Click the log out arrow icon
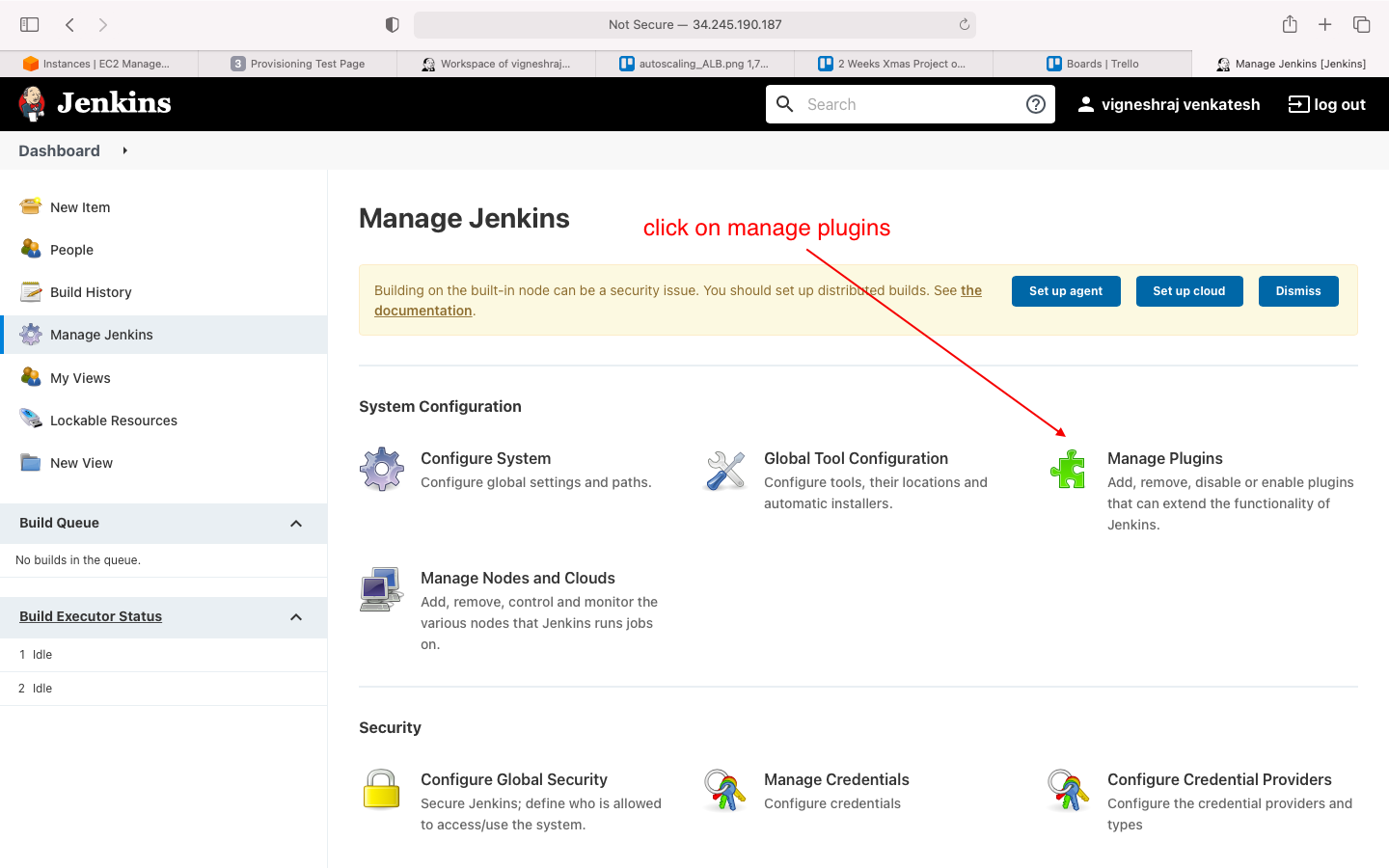 click(x=1298, y=104)
